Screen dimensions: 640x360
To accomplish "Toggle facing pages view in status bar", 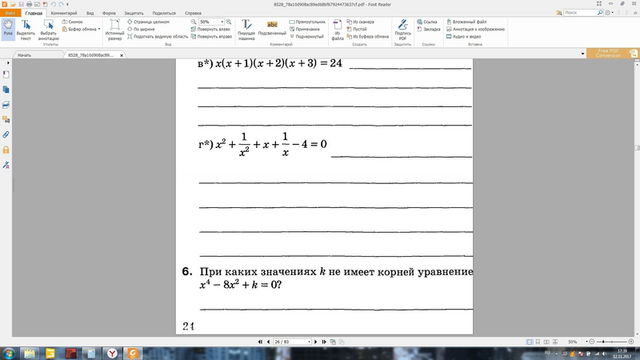I will (x=547, y=342).
